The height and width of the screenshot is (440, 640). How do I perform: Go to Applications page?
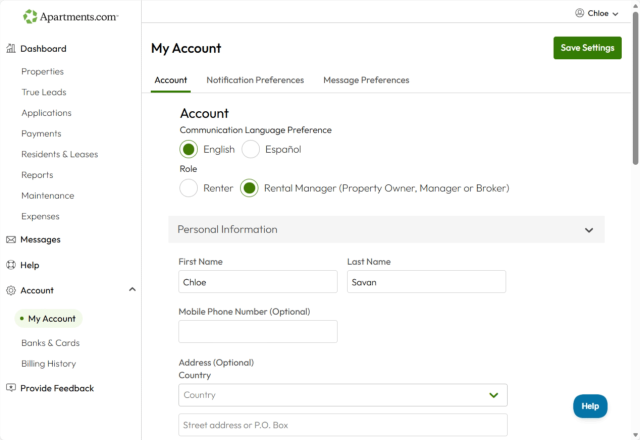(47, 113)
